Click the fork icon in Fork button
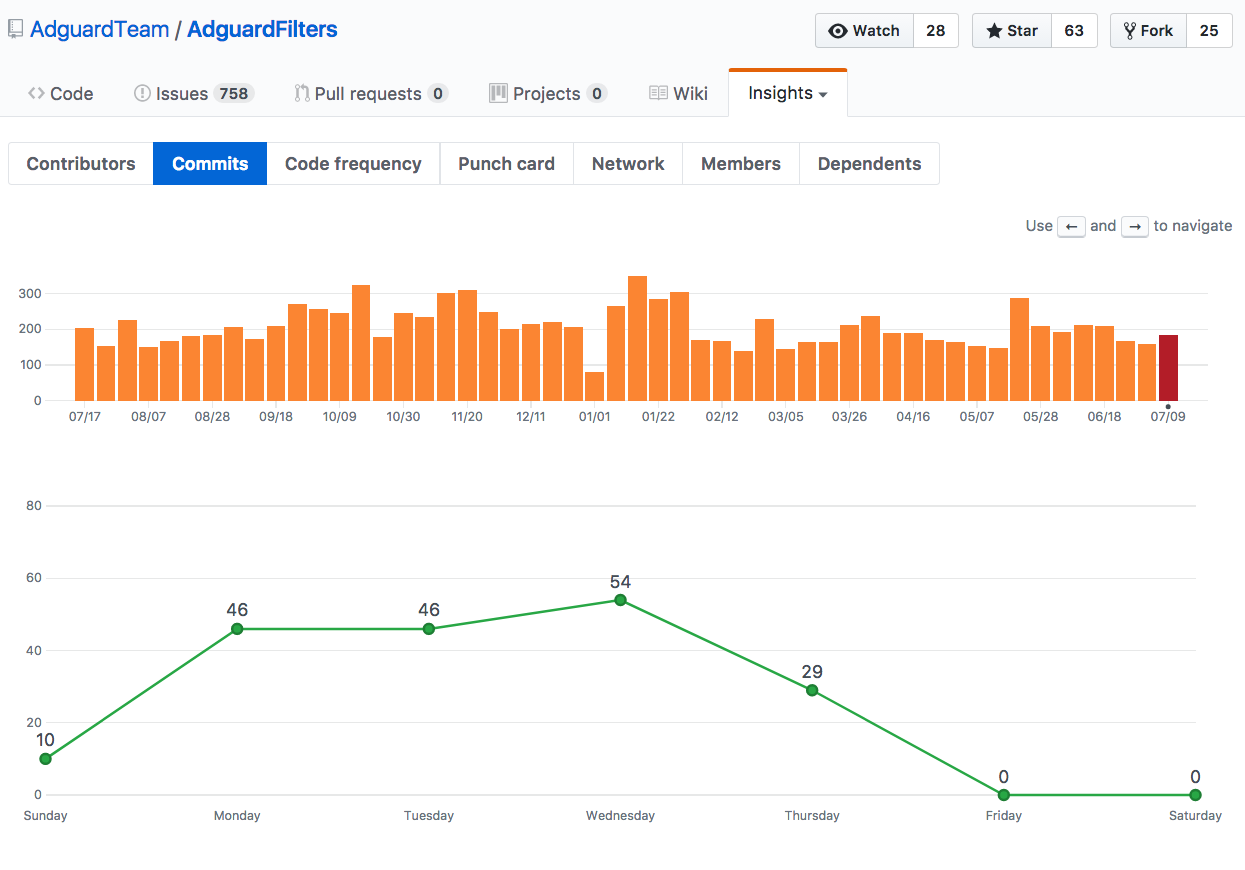 point(1130,31)
